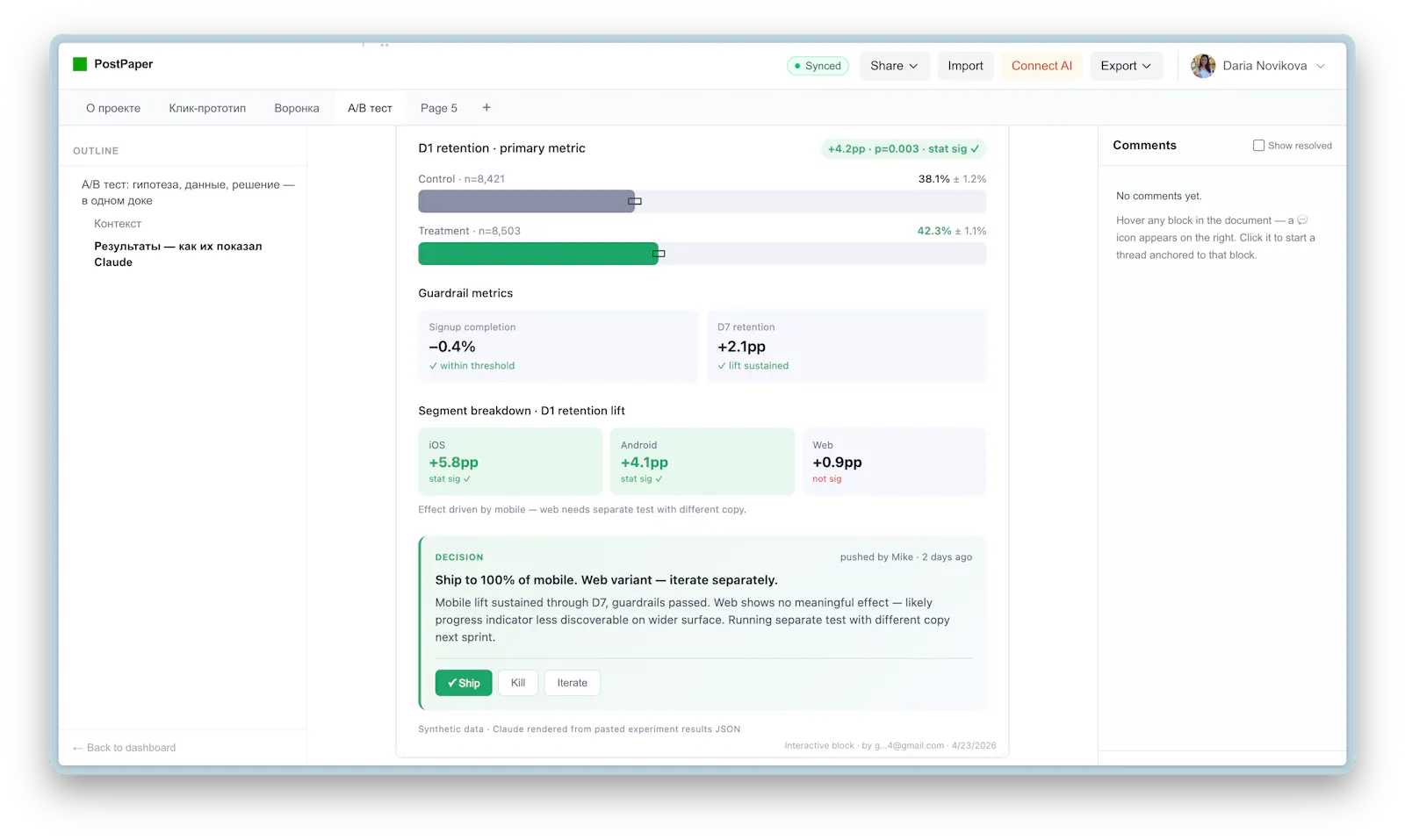
Task: Select outline item Результаты — как их показал Claude
Action: (178, 254)
